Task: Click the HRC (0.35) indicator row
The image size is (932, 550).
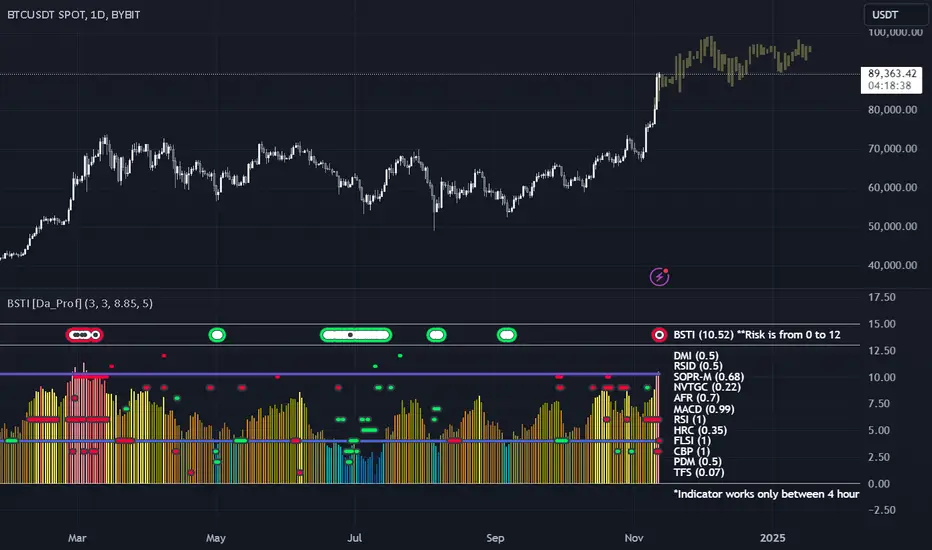Action: click(700, 430)
